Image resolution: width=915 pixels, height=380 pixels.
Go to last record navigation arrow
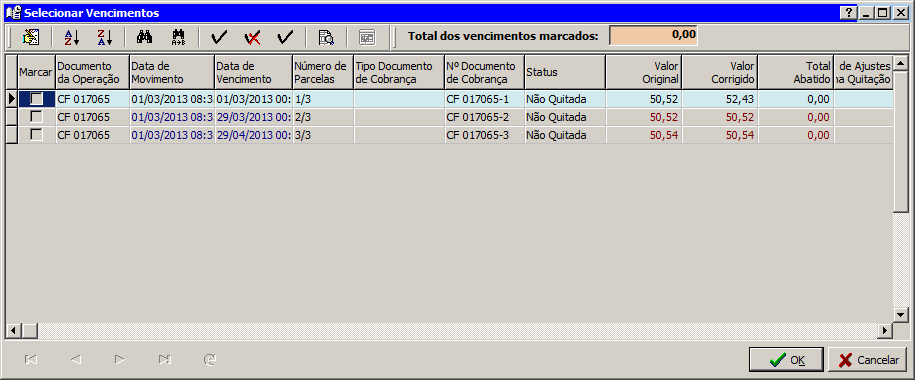pos(165,360)
